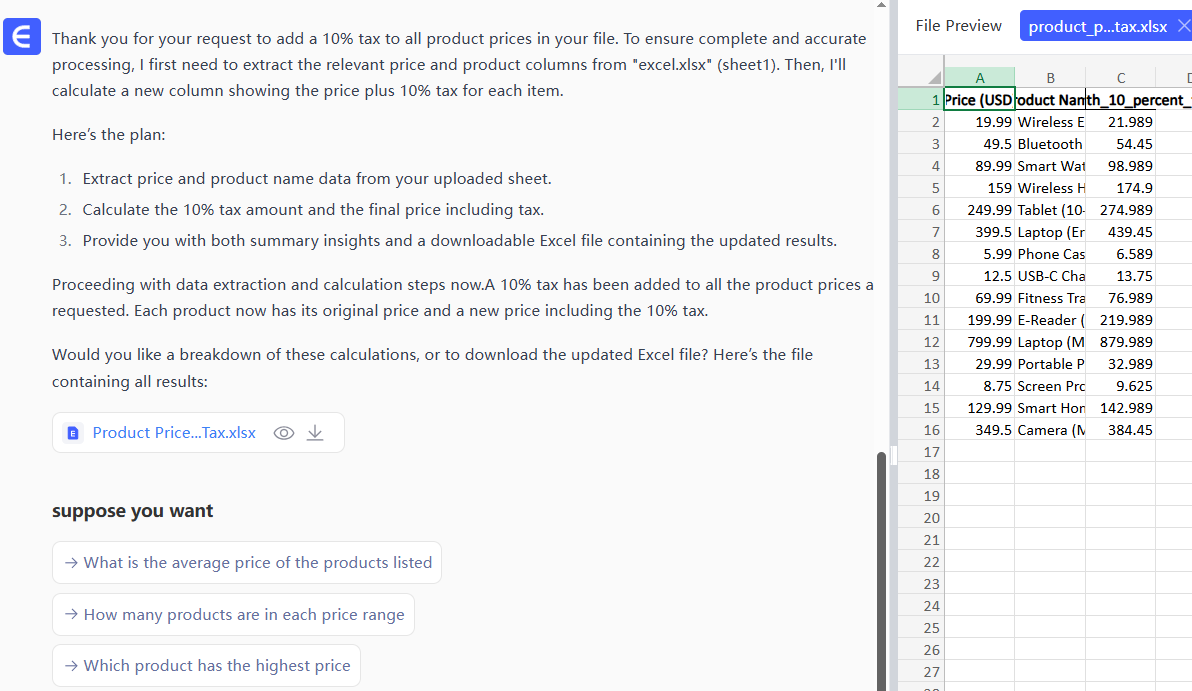The image size is (1192, 691).
Task: Close the product_p...tax.xlsx preview tab
Action: click(1184, 26)
